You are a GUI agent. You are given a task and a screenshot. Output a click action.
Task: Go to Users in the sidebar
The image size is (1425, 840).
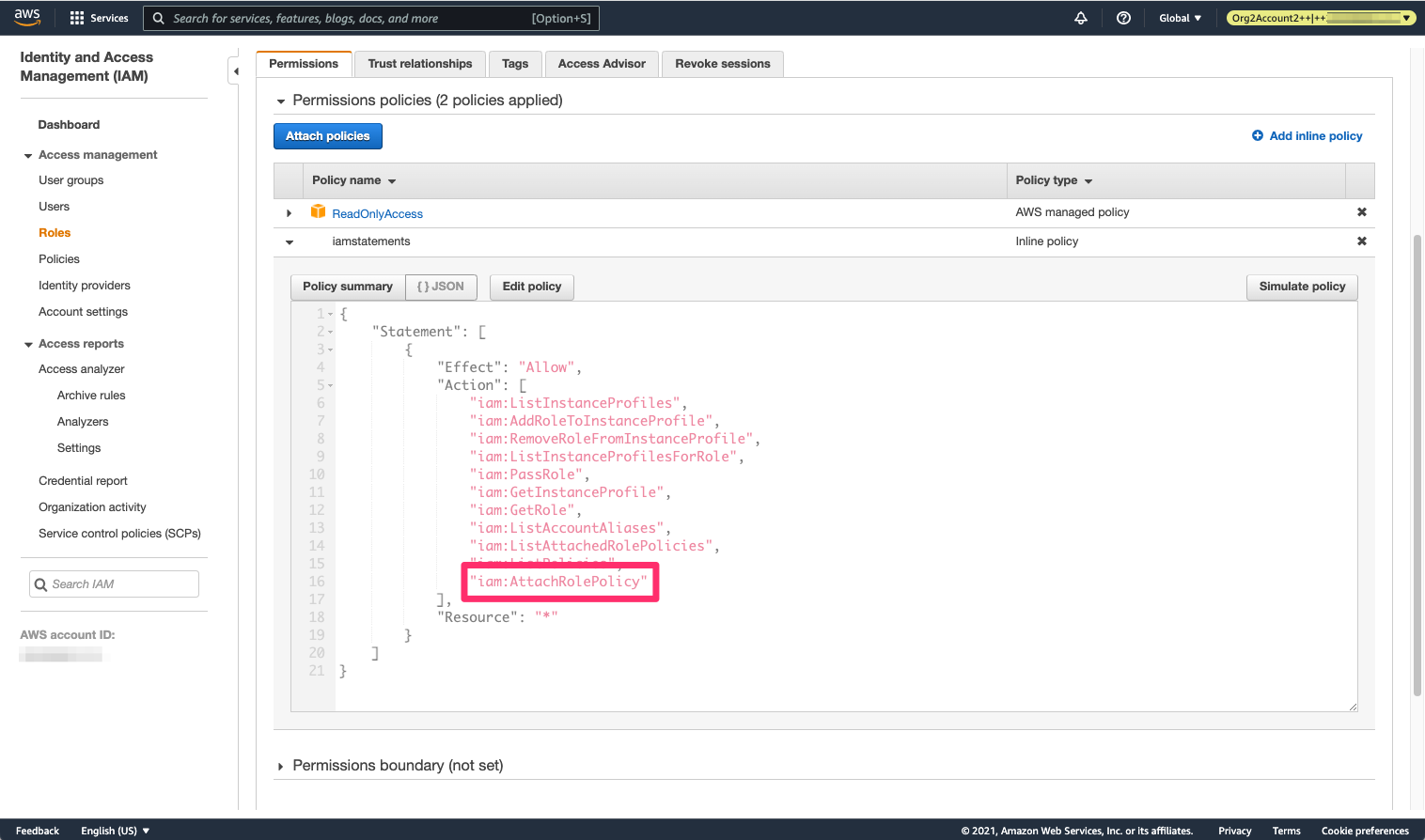pyautogui.click(x=55, y=207)
